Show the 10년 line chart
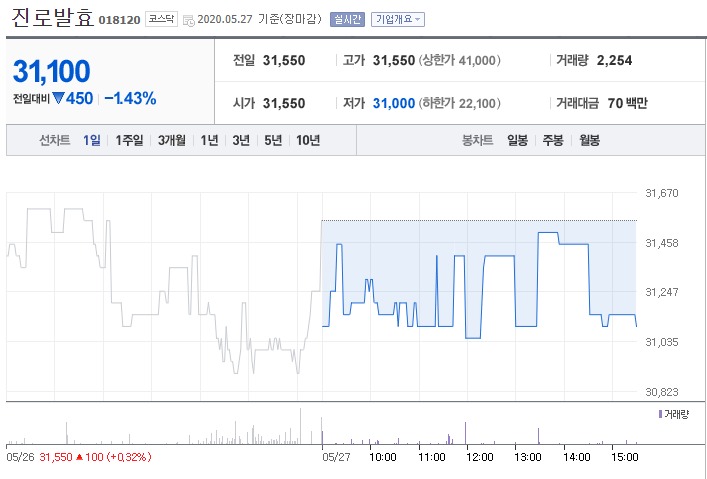 pyautogui.click(x=308, y=140)
